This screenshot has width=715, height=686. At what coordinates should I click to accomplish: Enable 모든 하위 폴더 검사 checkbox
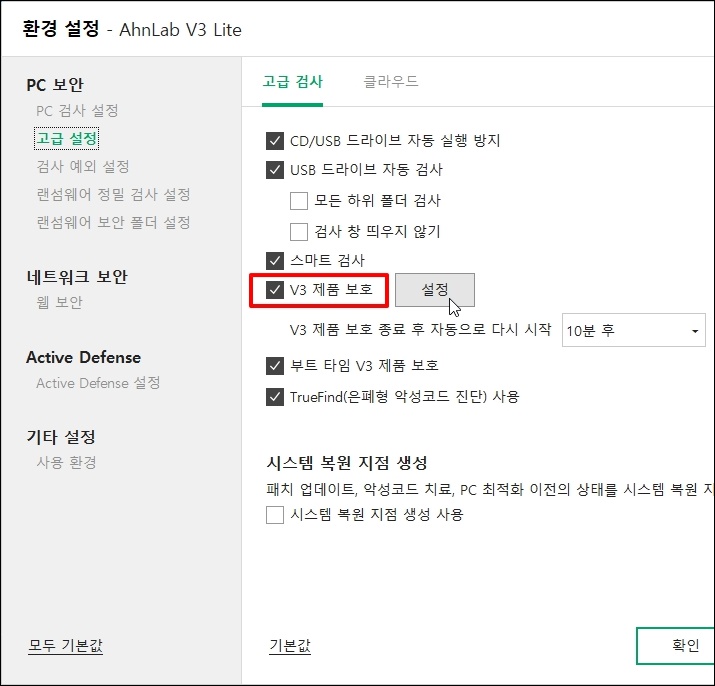point(299,201)
